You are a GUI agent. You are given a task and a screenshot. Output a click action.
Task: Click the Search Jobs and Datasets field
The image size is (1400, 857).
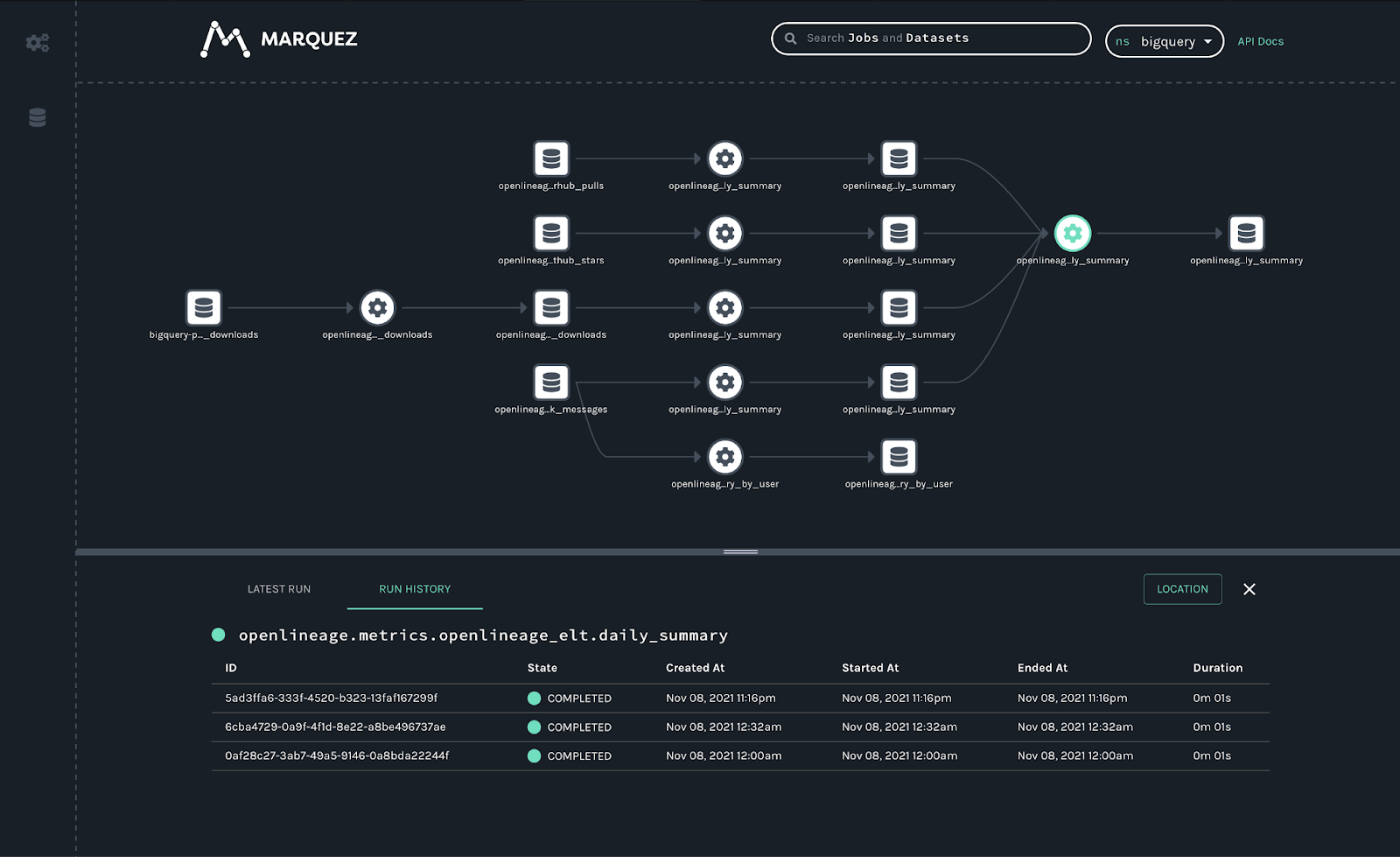[931, 39]
